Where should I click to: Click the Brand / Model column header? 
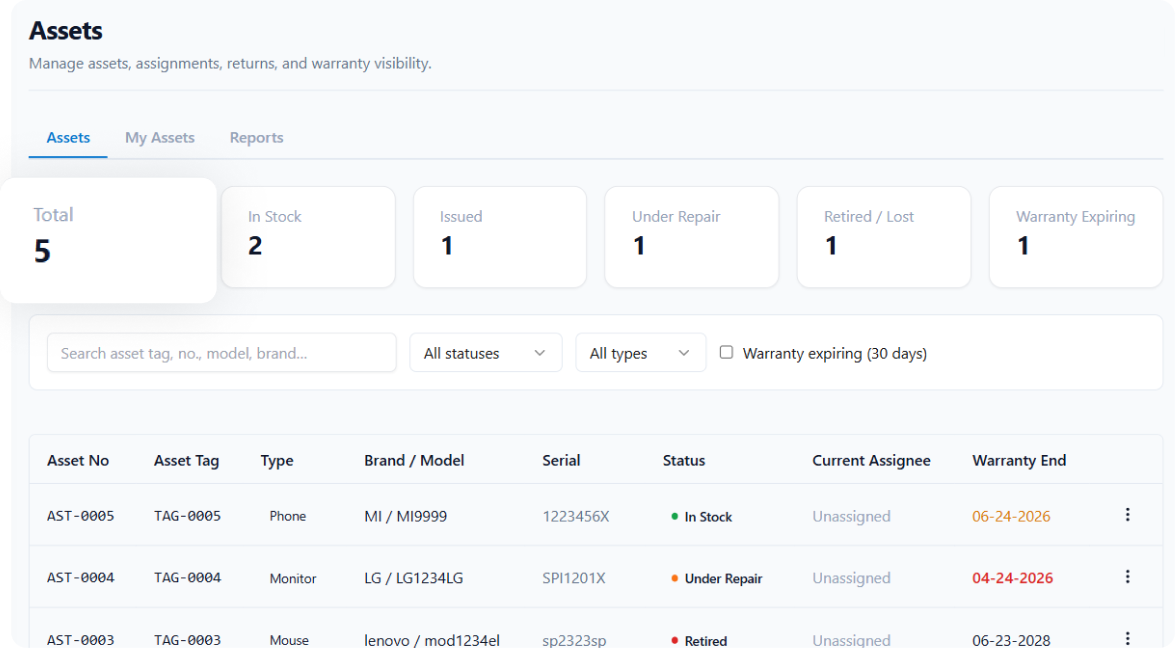[414, 461]
